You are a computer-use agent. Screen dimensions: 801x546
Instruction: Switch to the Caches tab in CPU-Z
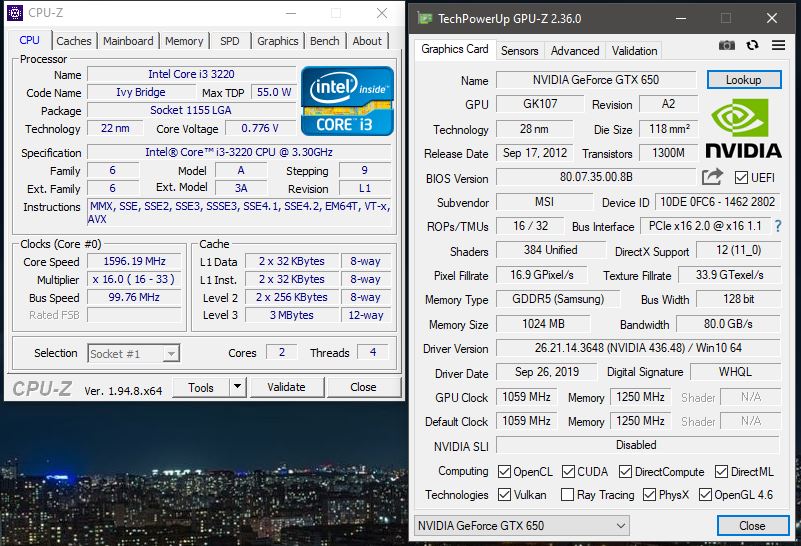click(74, 41)
